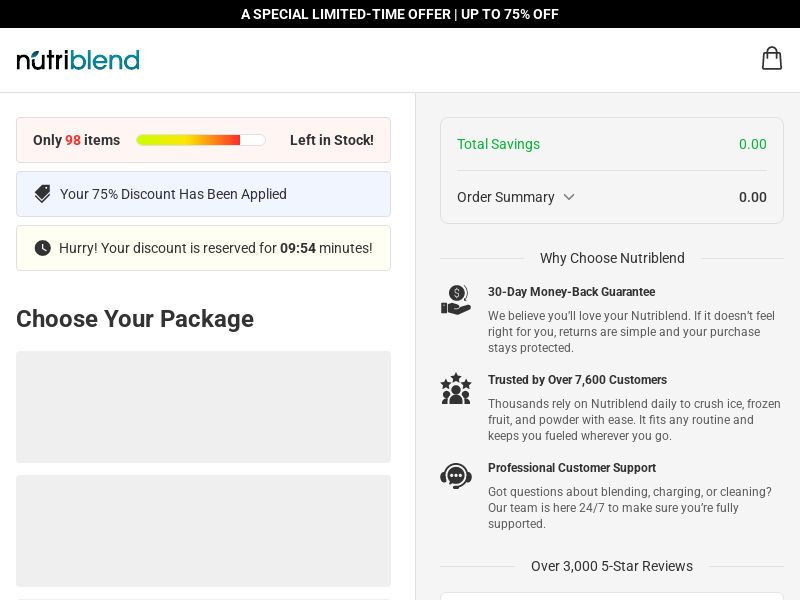Click 'Left in Stock!' text
Viewport: 800px width, 600px height.
332,140
